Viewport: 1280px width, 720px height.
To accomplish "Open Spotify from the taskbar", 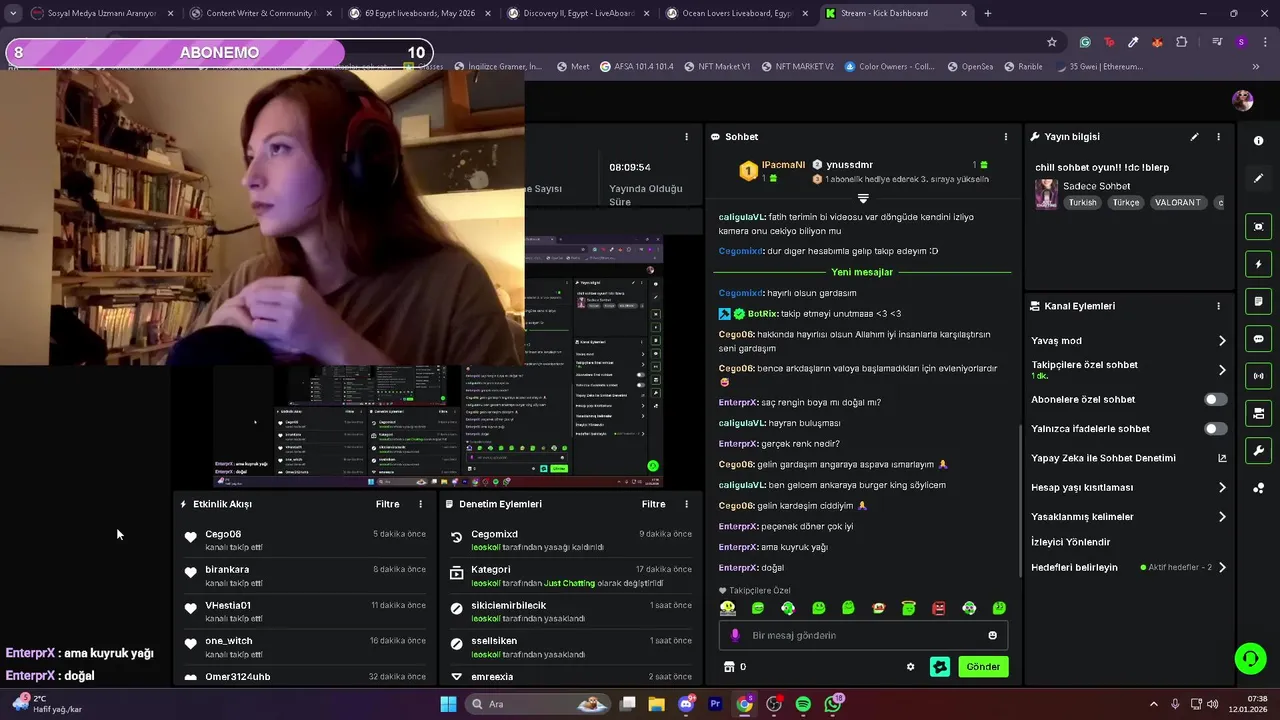I will pyautogui.click(x=803, y=704).
